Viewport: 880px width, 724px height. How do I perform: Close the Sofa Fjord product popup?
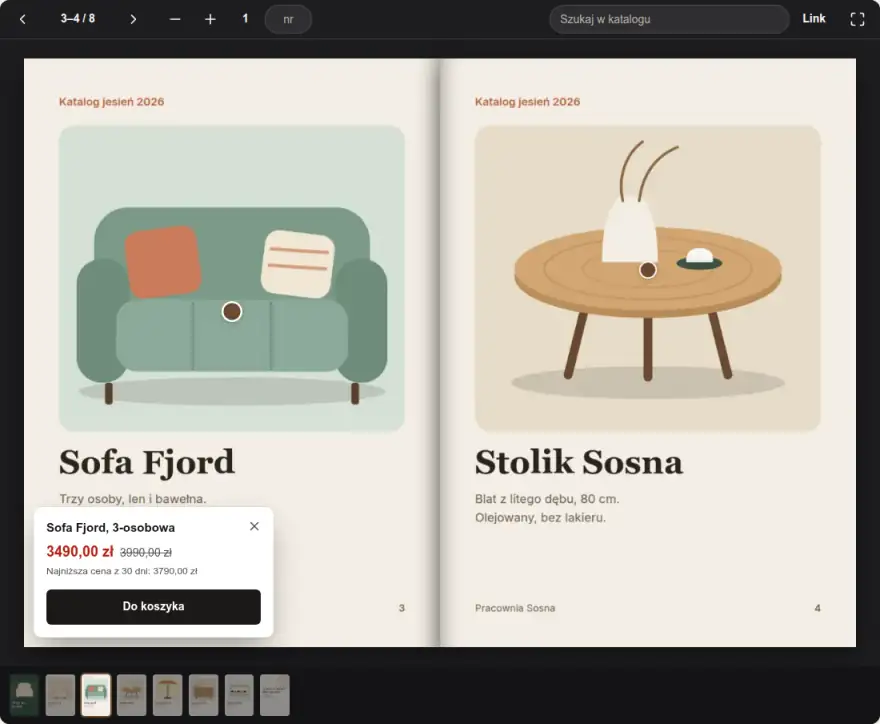pyautogui.click(x=254, y=526)
